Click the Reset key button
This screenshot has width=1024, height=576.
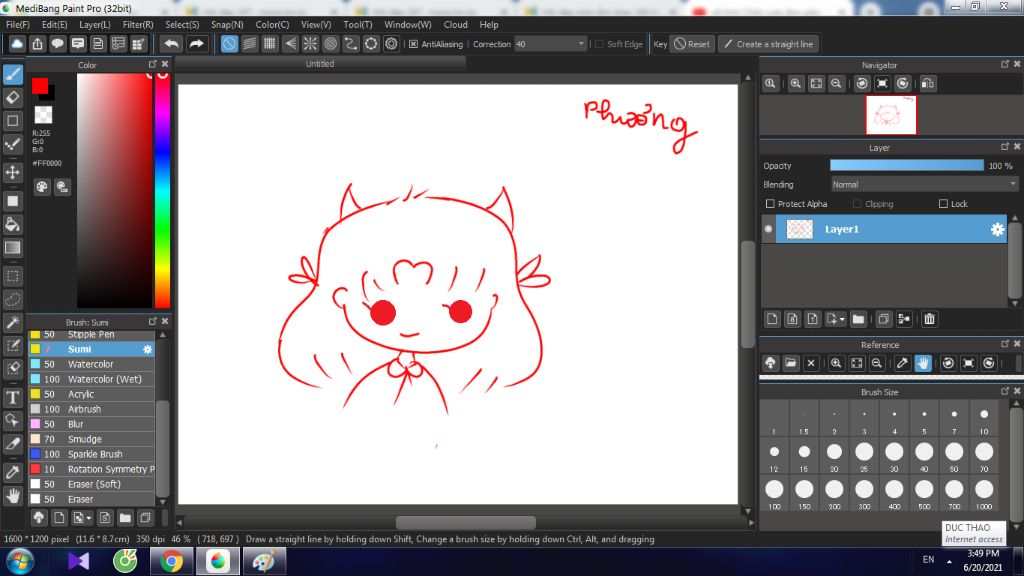tap(692, 44)
